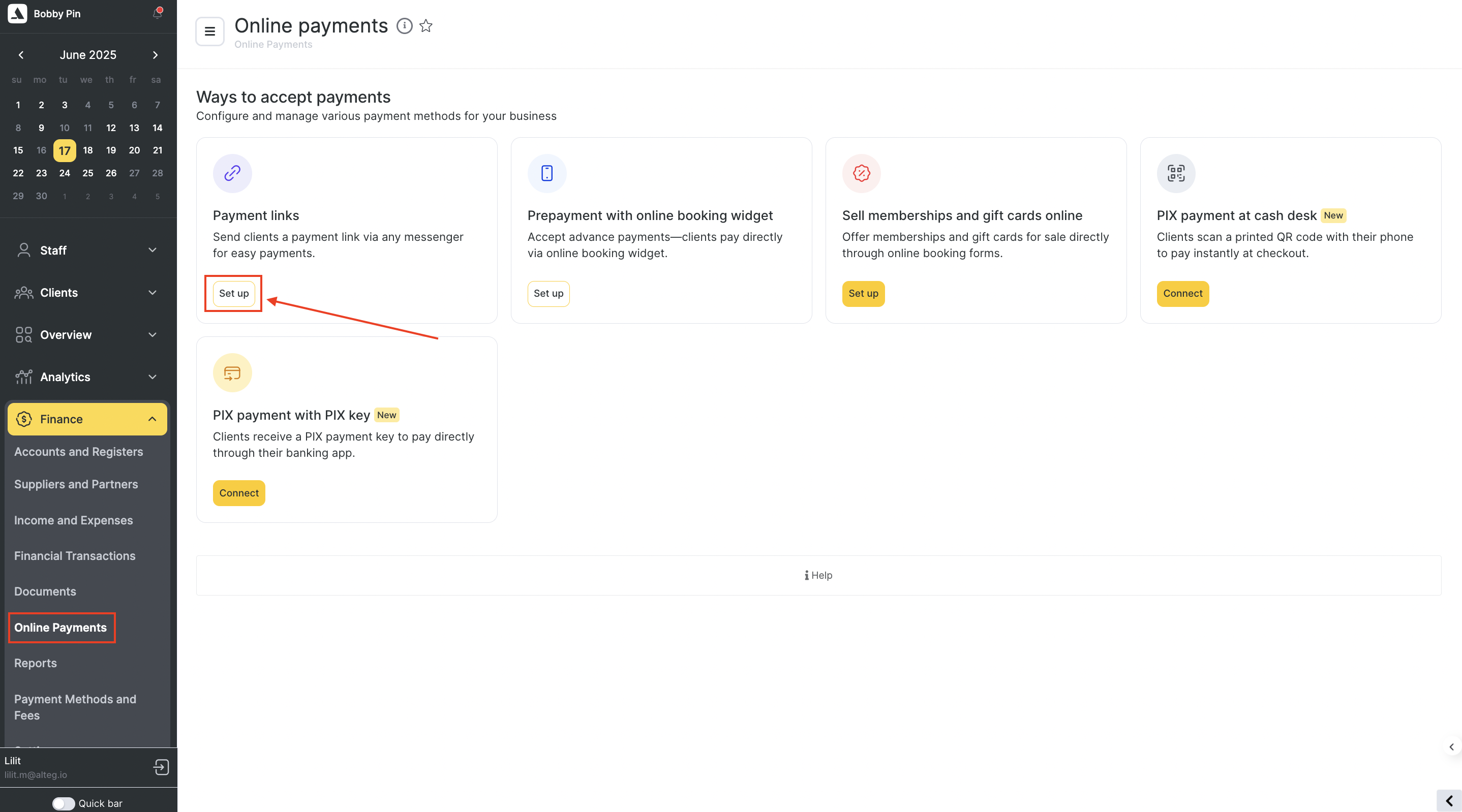
Task: Click the Payment links card title
Action: [255, 215]
